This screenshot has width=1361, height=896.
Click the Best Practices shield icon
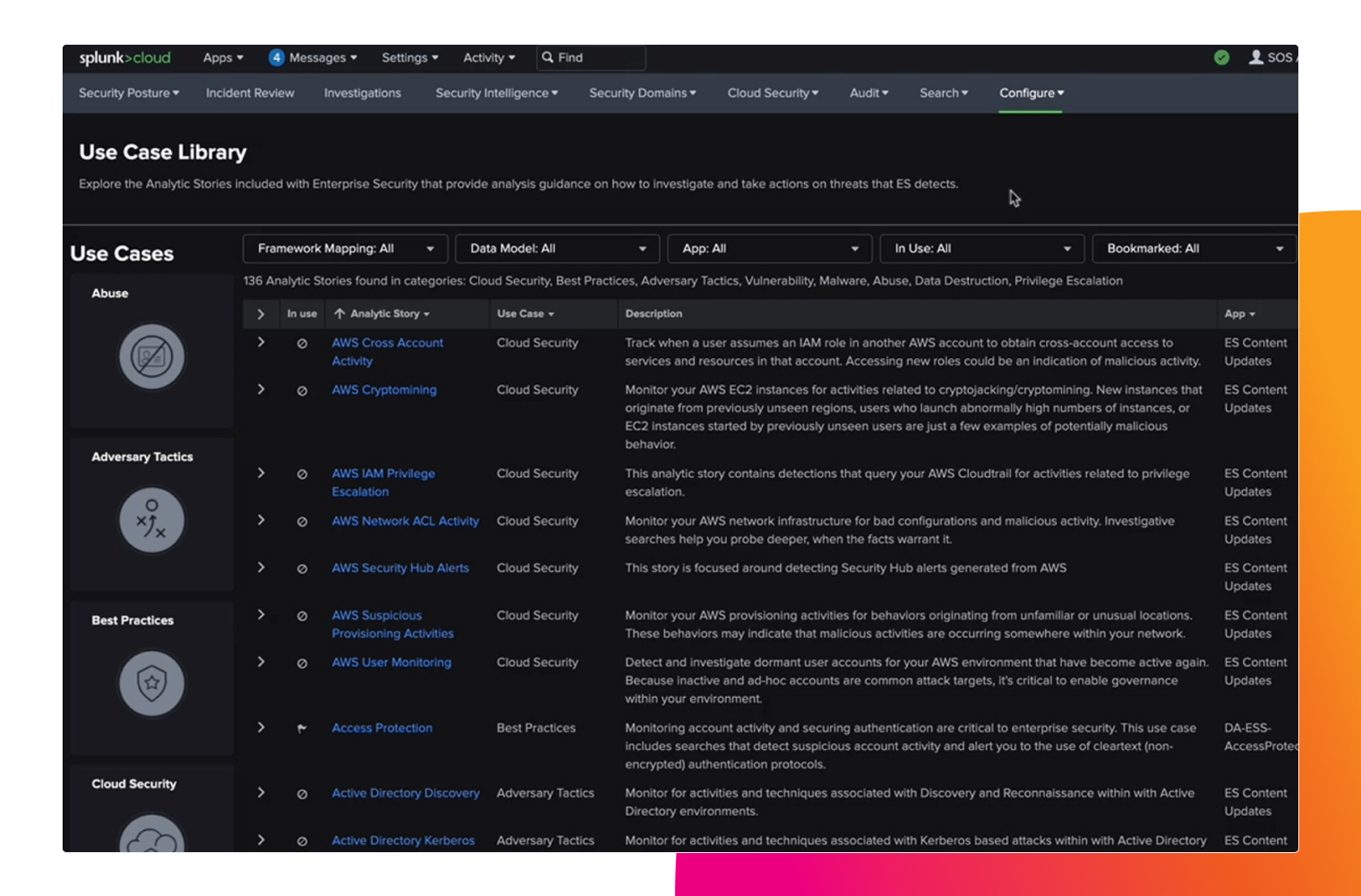click(150, 683)
